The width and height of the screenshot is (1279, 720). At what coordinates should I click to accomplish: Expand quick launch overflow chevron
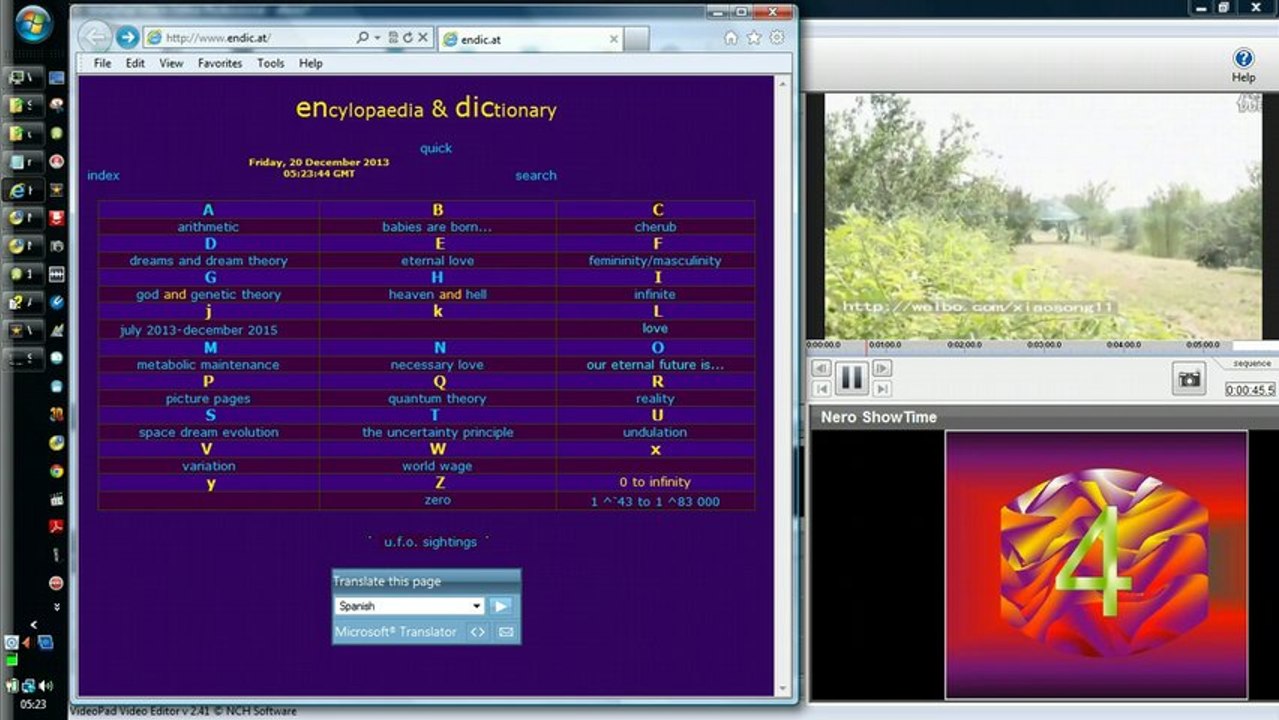pos(57,607)
